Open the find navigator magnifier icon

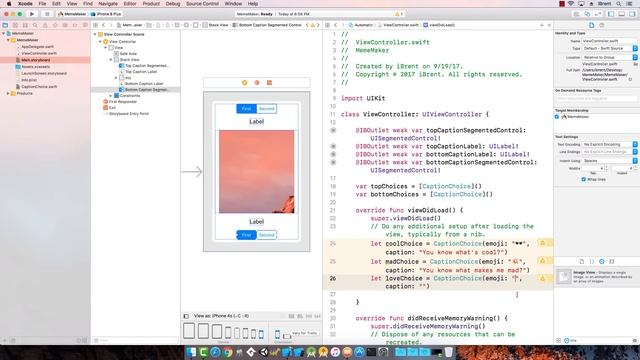coord(35,25)
